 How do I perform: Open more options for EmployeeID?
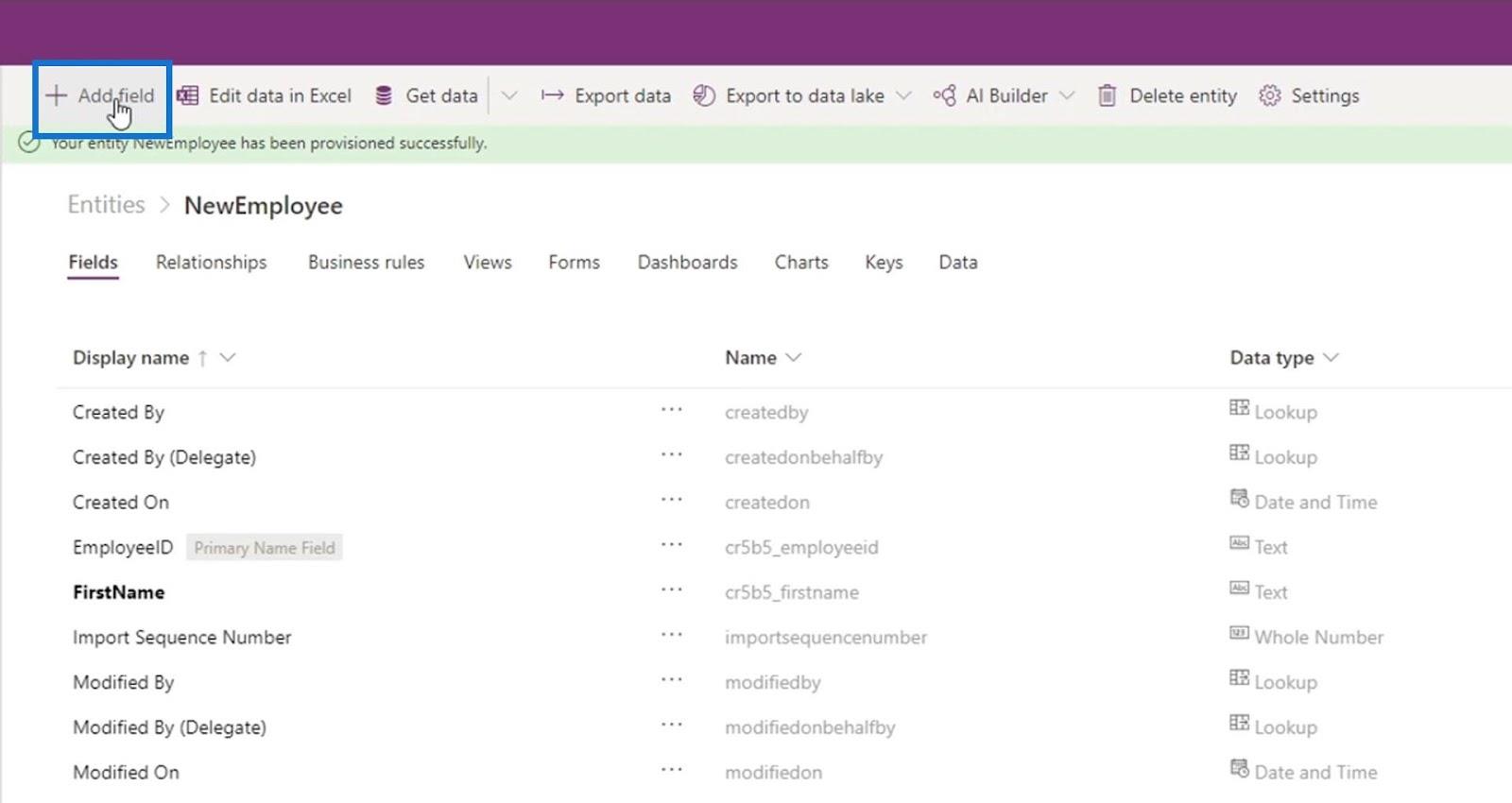point(671,545)
